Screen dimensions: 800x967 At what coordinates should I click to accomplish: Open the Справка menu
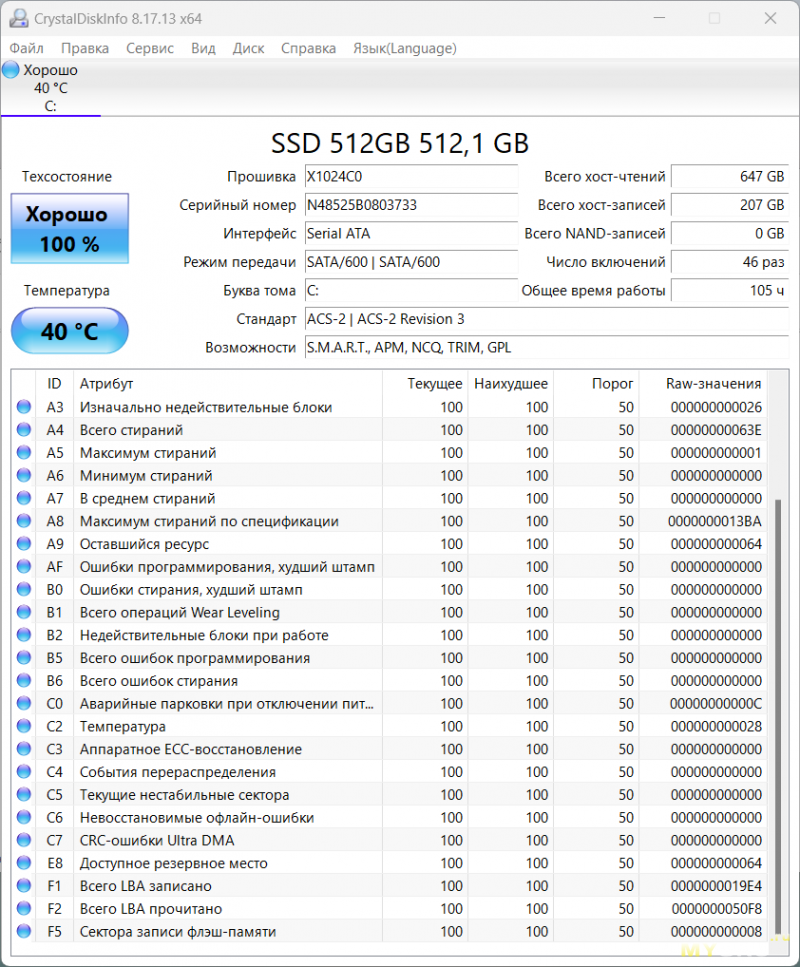(x=308, y=48)
